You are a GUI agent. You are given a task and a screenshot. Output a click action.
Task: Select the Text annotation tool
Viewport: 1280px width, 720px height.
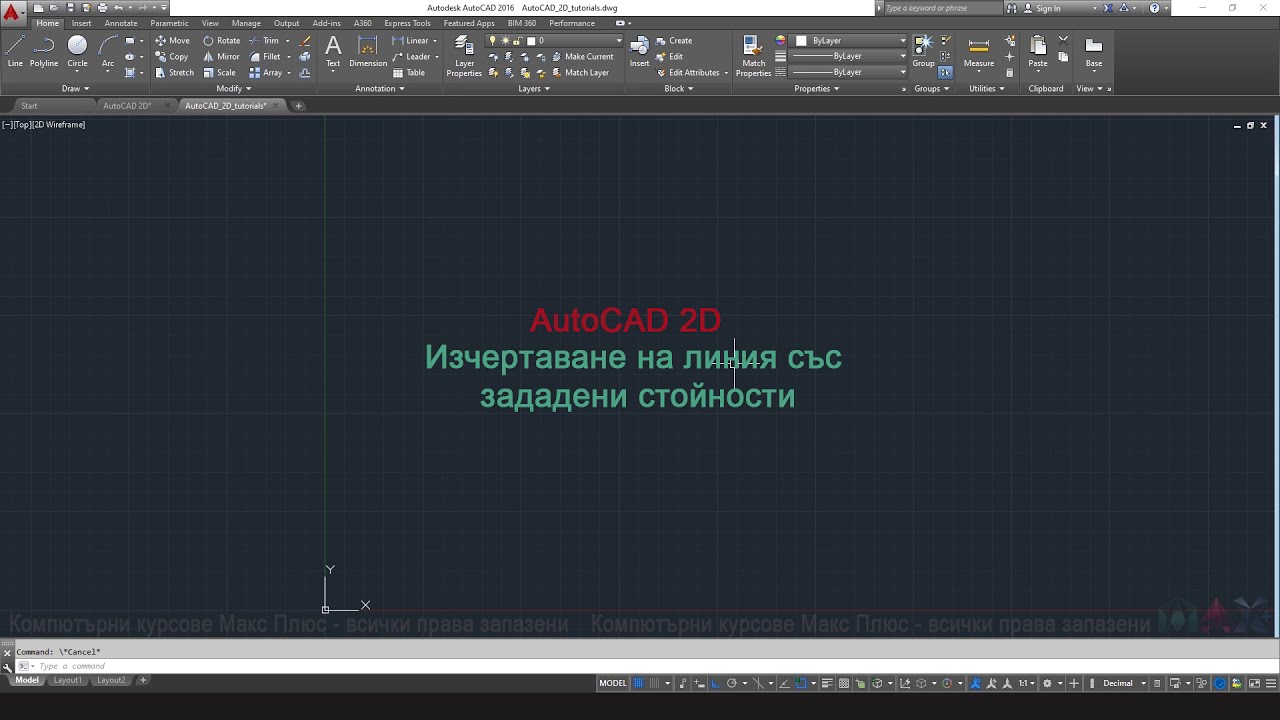click(x=333, y=52)
